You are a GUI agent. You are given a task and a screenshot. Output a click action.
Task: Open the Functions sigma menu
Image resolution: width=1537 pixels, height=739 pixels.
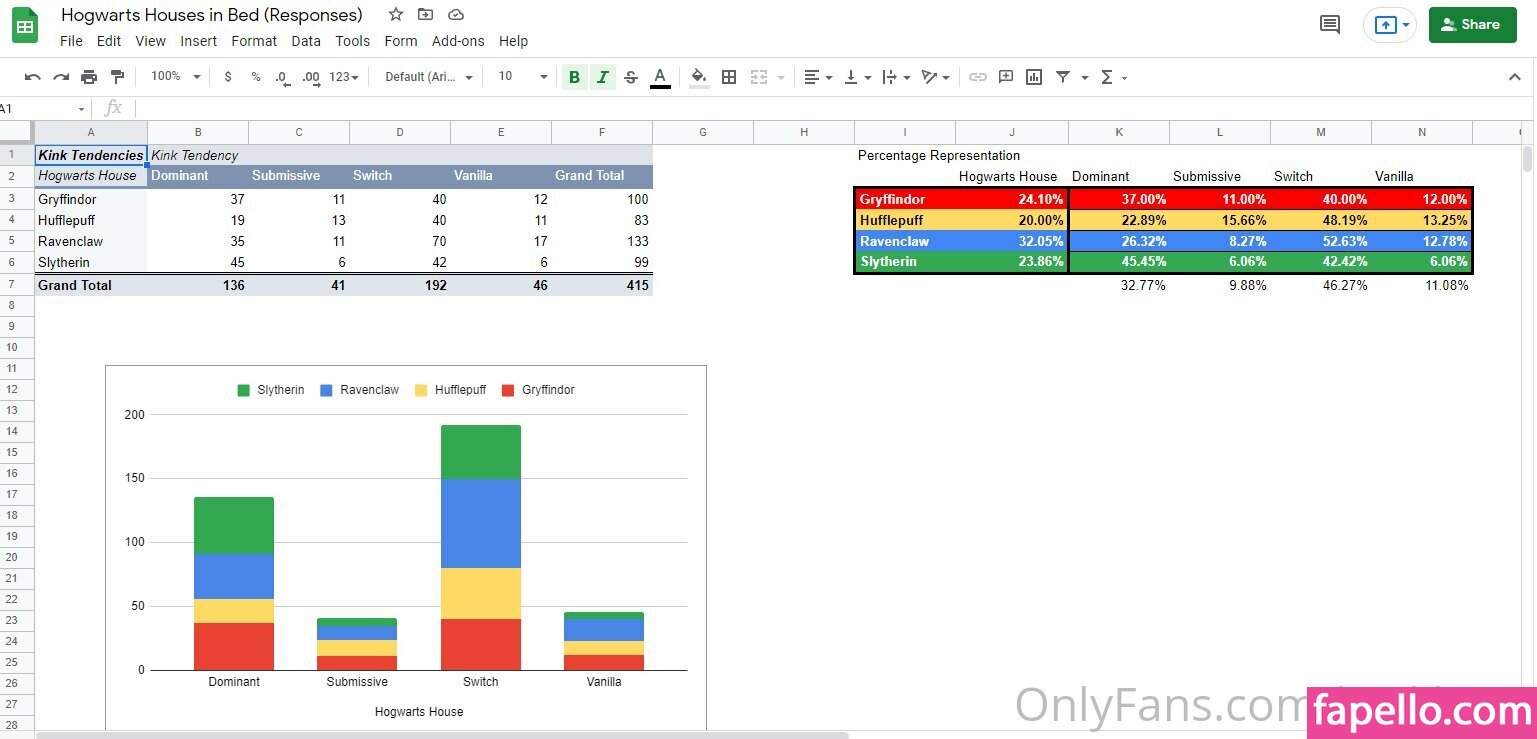coord(1113,77)
